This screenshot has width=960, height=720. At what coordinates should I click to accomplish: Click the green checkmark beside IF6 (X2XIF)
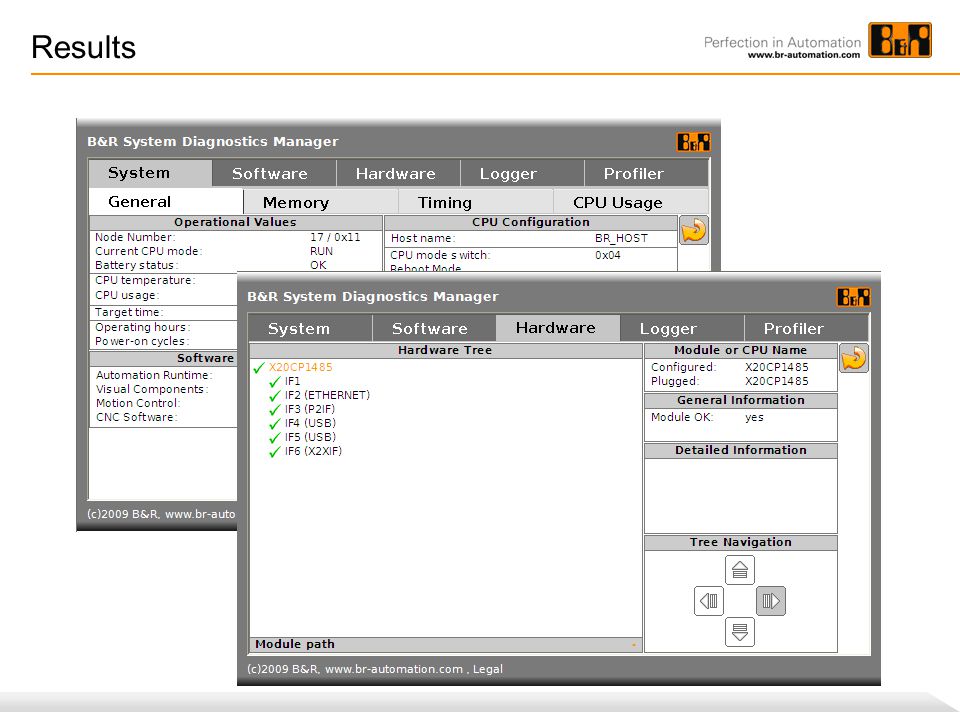(275, 452)
